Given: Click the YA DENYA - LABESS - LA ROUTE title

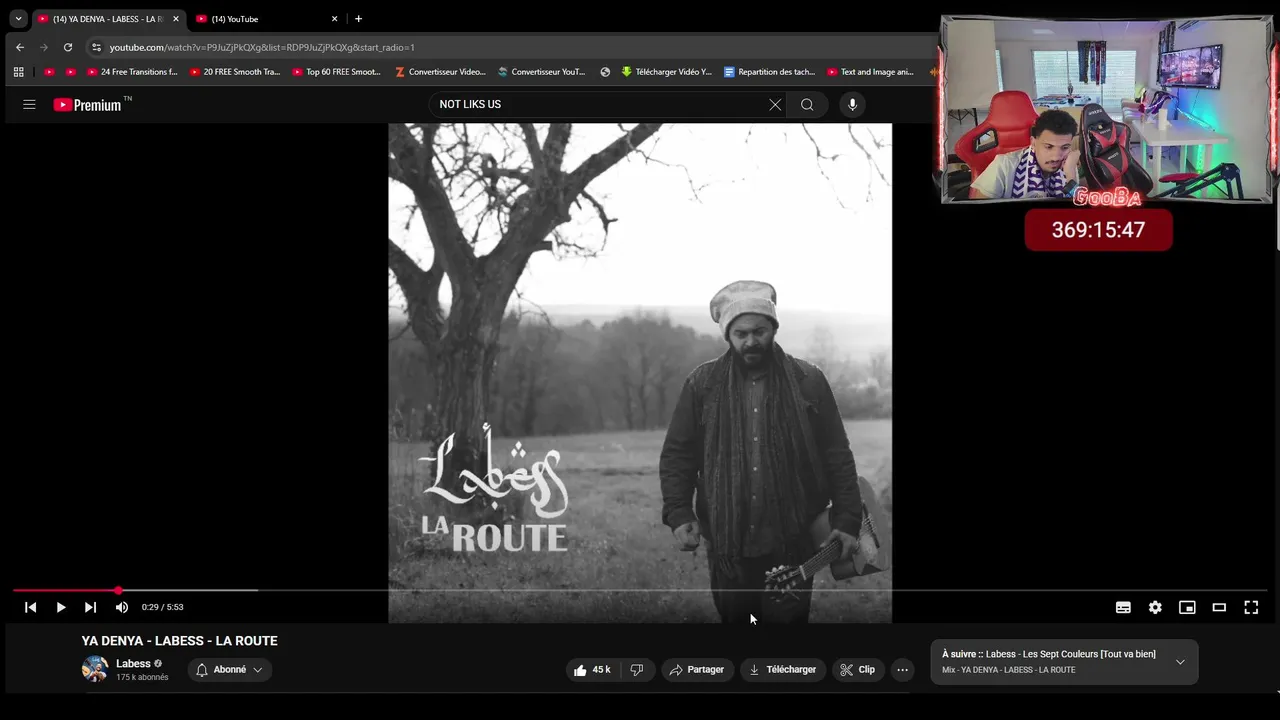Looking at the screenshot, I should point(180,641).
